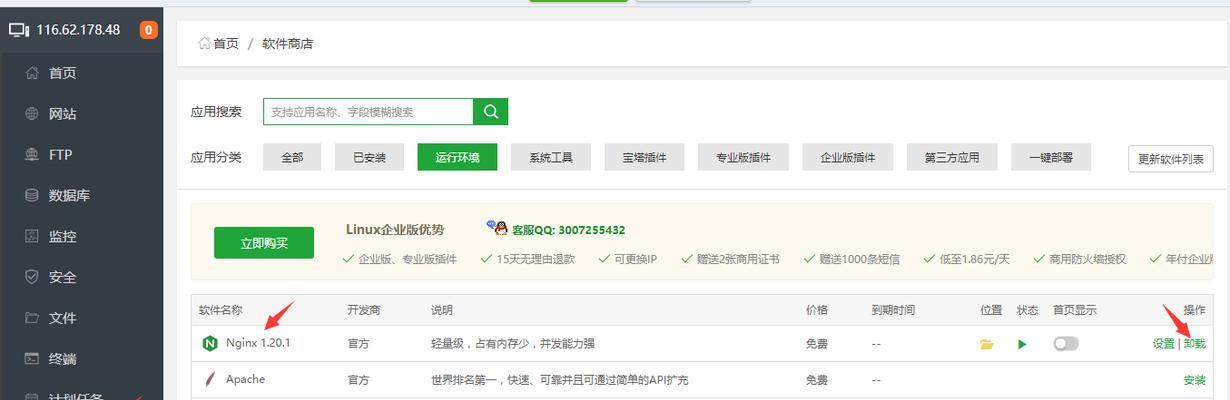Click the 15天无理由退款 benefit text

tap(536, 259)
